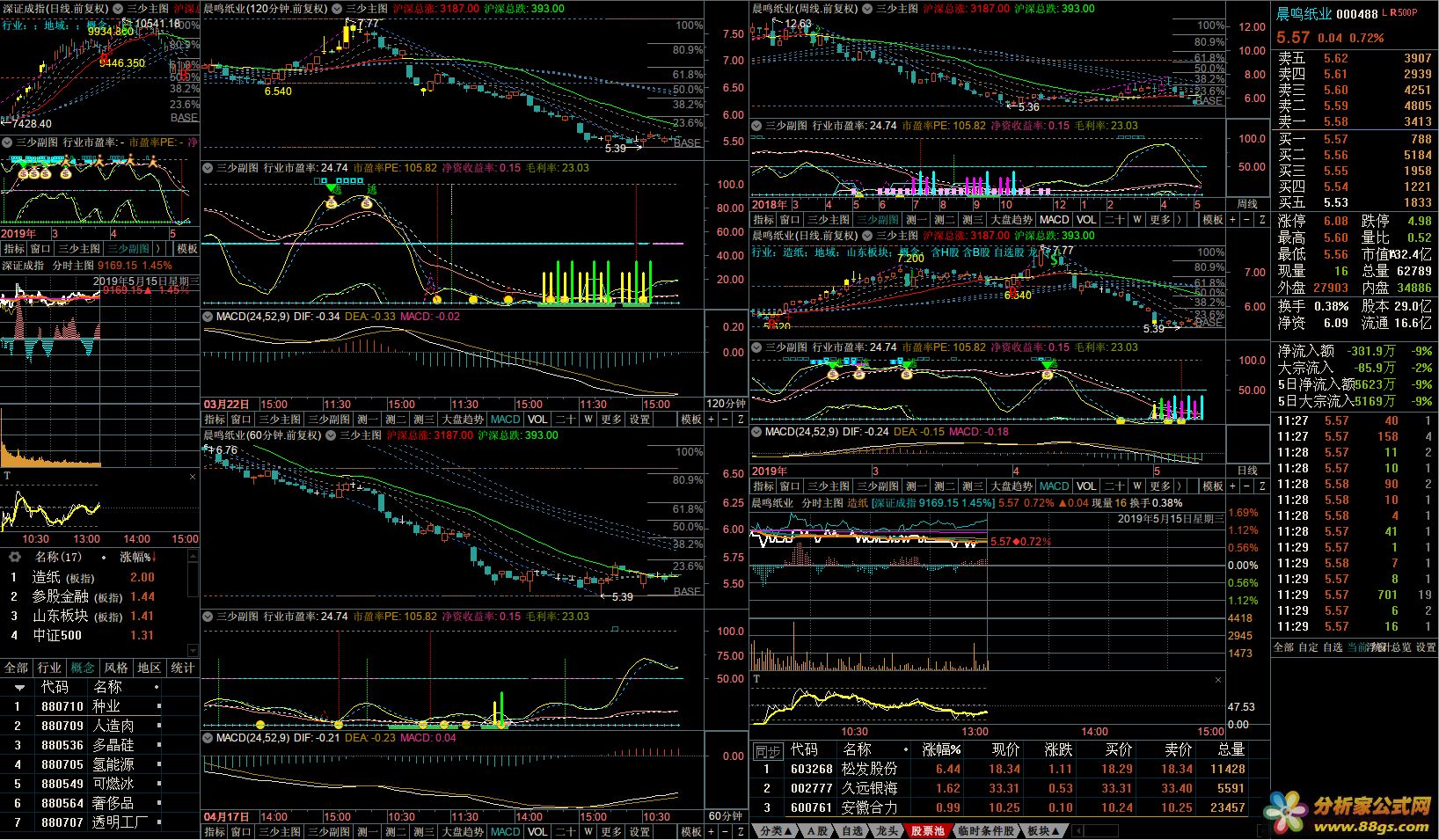Toggle VOL indicator in 120-minute chart toolbar
The width and height of the screenshot is (1439, 840).
pos(538,420)
